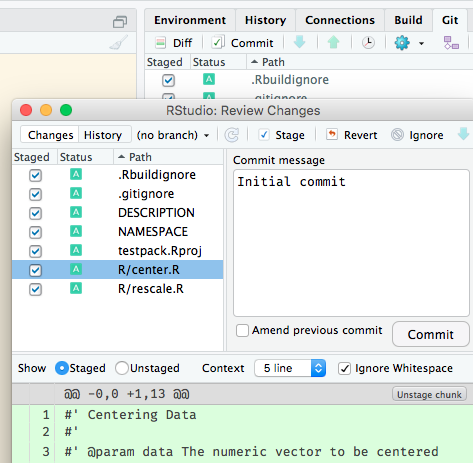Open Diff in the Git pane toolbar
This screenshot has width=473, height=463.
click(x=174, y=43)
